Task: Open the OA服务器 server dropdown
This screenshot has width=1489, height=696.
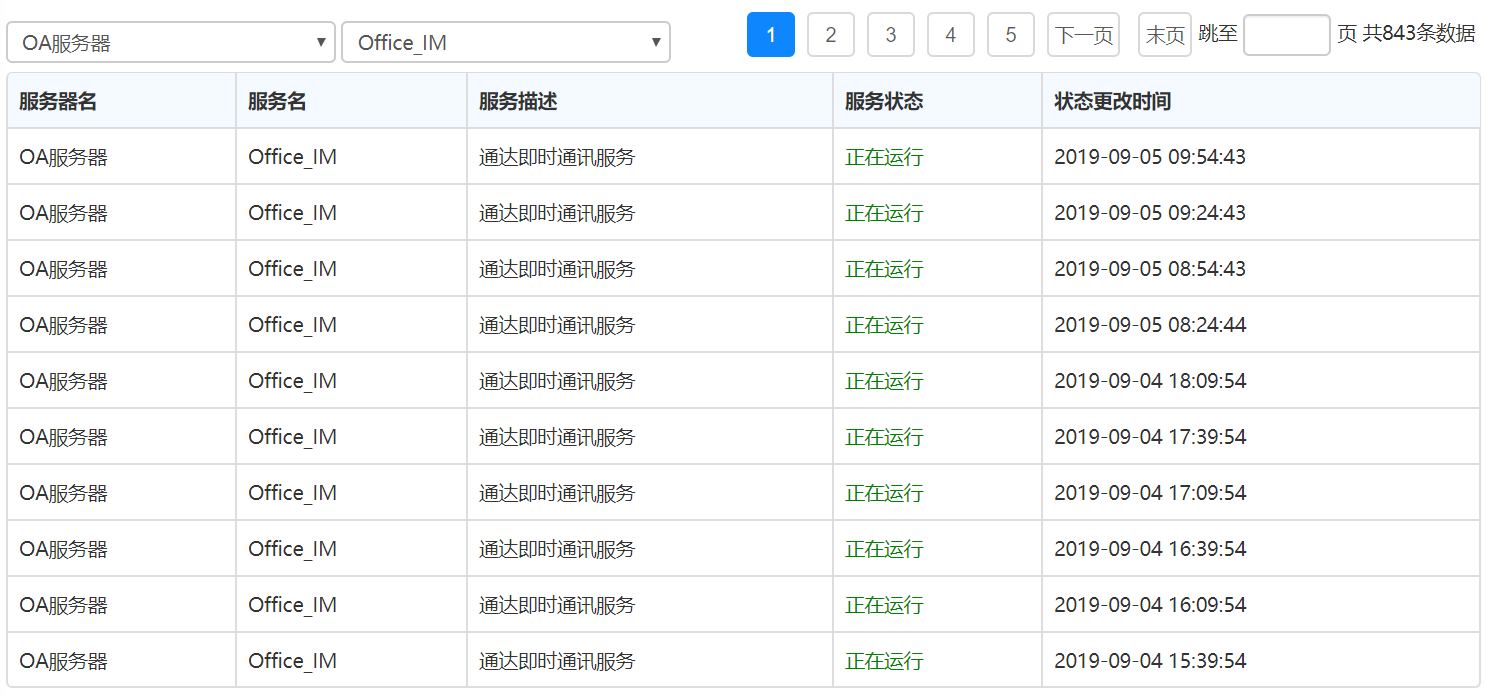Action: tap(171, 43)
